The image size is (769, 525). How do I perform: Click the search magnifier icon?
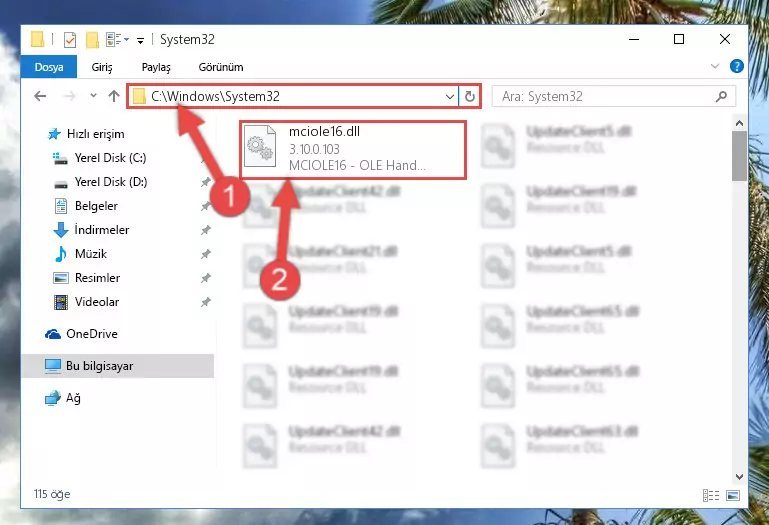[721, 96]
